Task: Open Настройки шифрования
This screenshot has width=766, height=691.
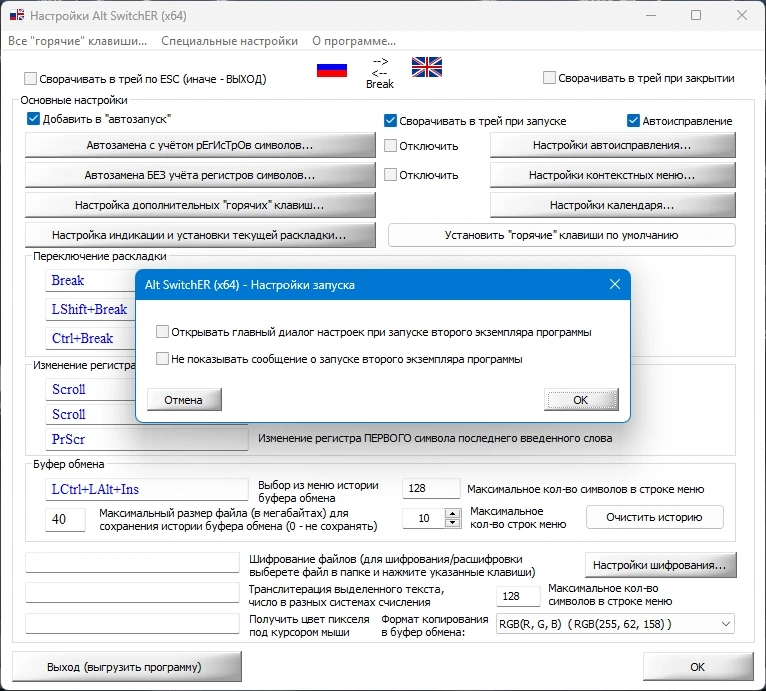Action: tap(660, 565)
